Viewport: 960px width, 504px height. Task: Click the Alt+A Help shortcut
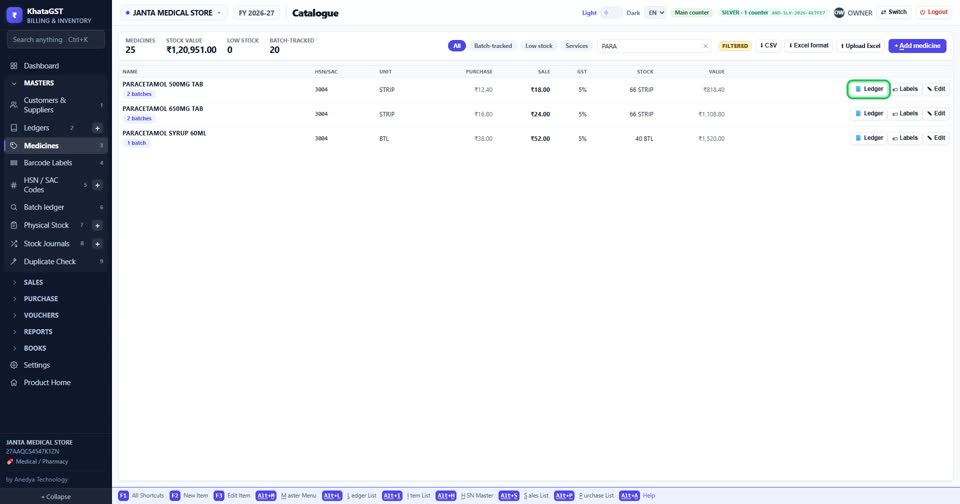point(637,495)
